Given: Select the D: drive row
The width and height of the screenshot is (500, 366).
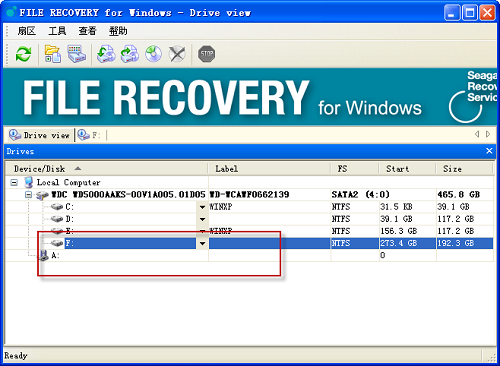Looking at the screenshot, I should click(249, 219).
